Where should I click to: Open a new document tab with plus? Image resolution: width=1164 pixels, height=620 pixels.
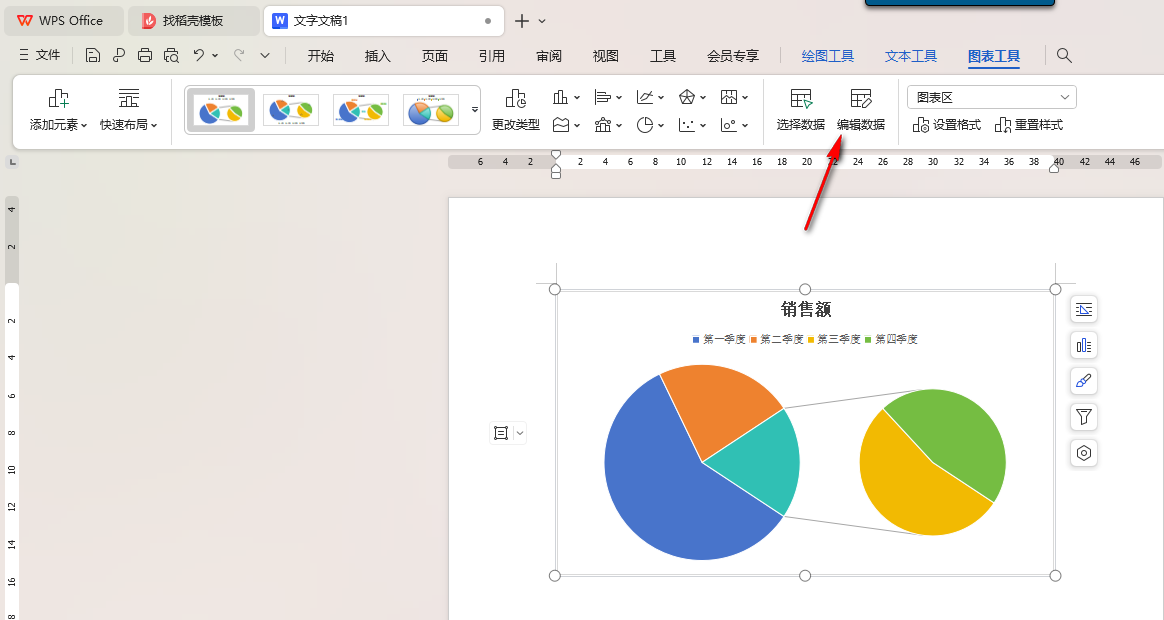tap(522, 21)
